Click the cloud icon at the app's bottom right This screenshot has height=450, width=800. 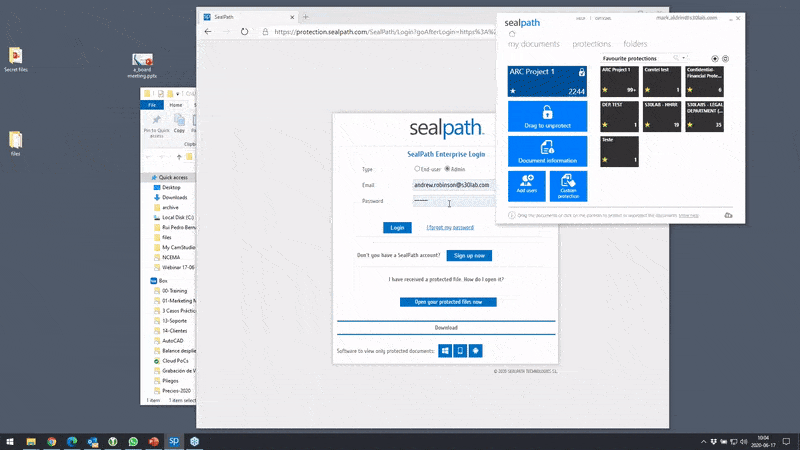(x=728, y=215)
